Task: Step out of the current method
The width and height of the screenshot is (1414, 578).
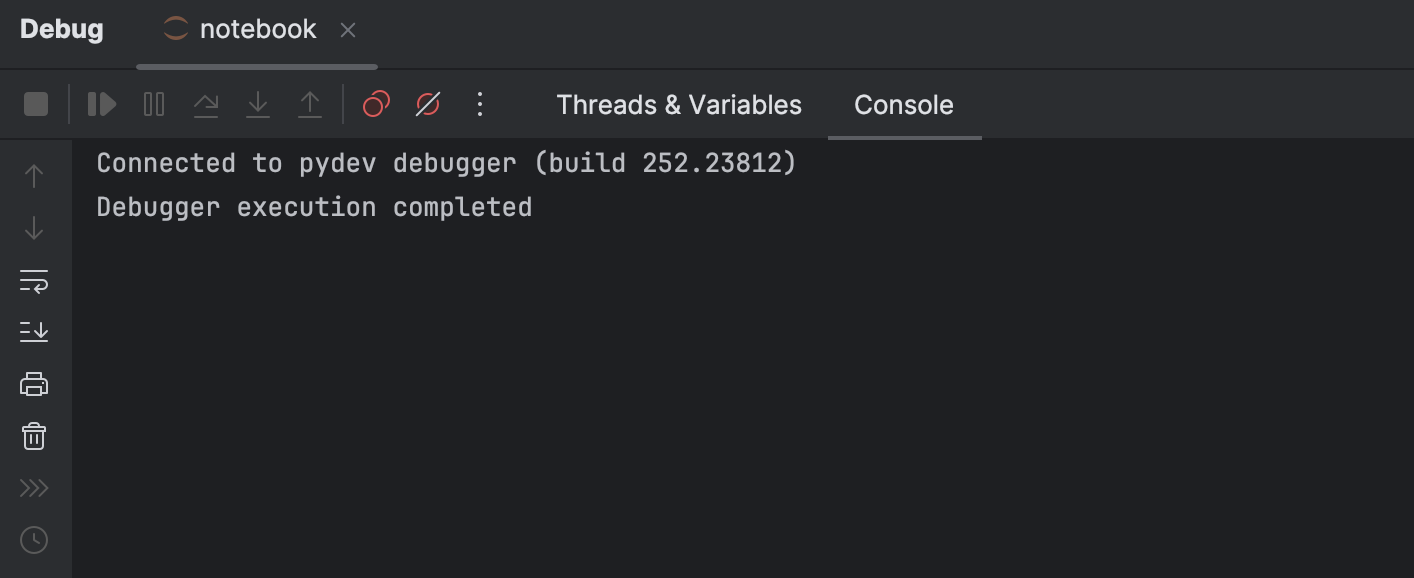Action: pyautogui.click(x=310, y=104)
